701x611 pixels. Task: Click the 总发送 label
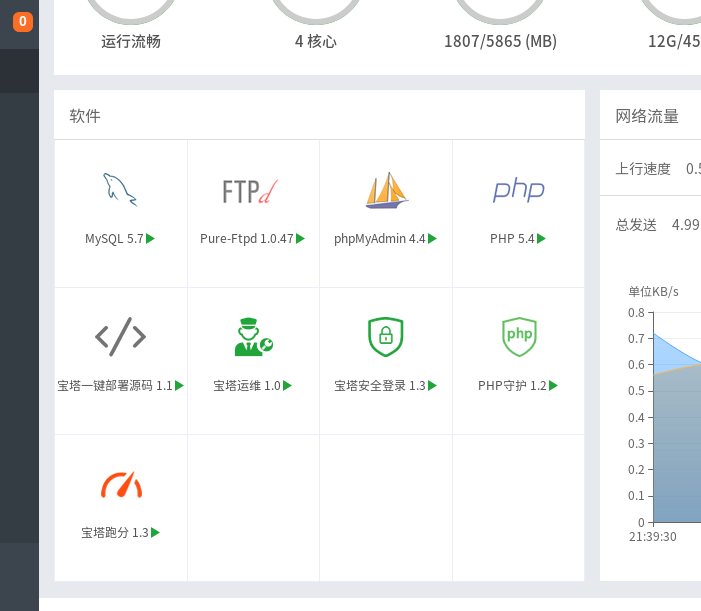(636, 224)
